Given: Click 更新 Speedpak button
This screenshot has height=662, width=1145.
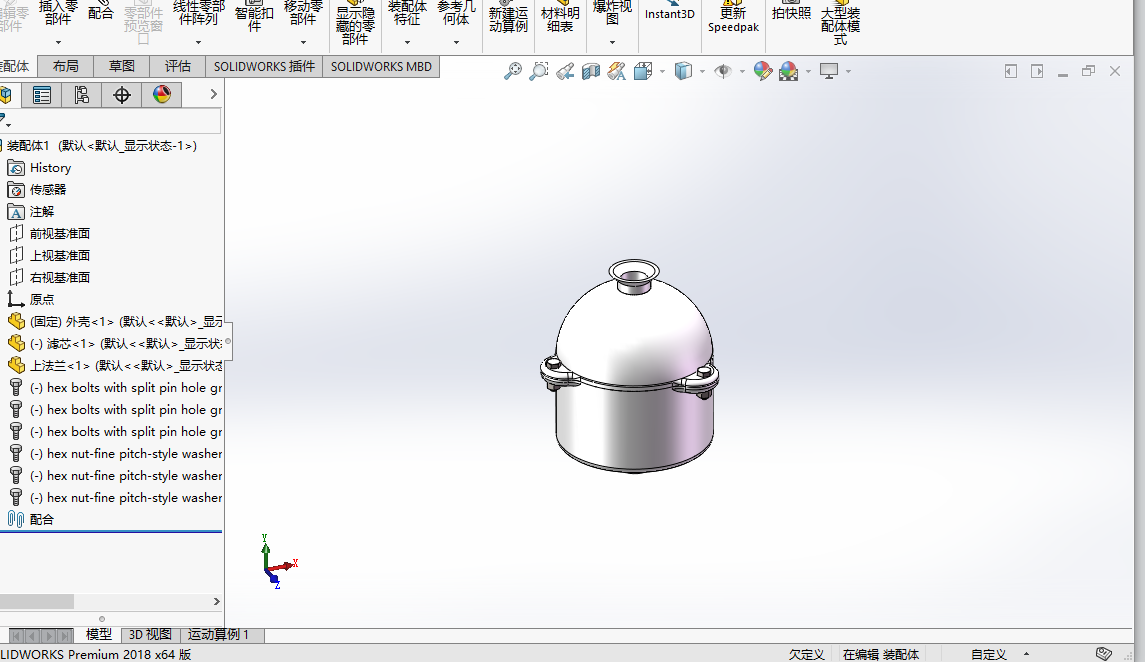Looking at the screenshot, I should [733, 17].
